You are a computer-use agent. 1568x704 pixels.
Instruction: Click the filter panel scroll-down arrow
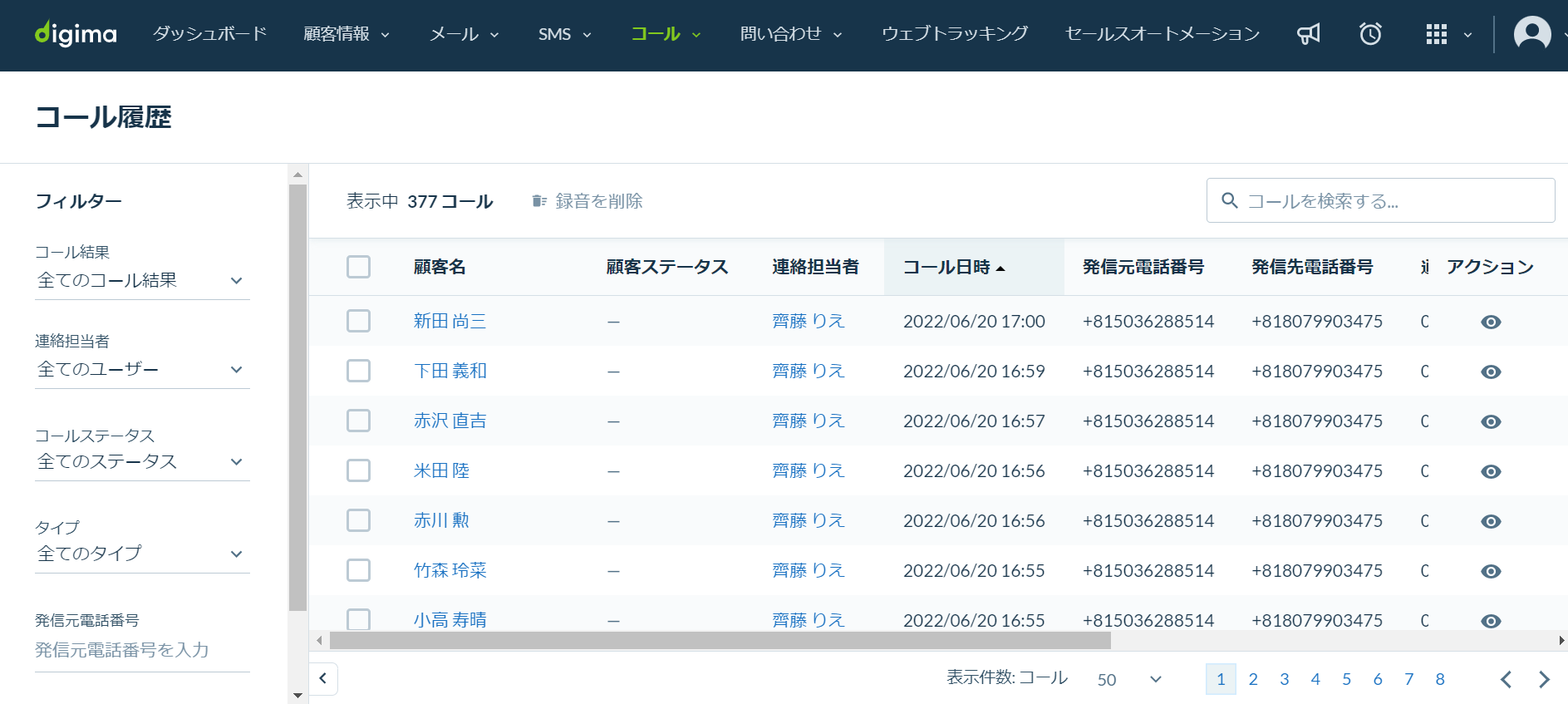298,695
